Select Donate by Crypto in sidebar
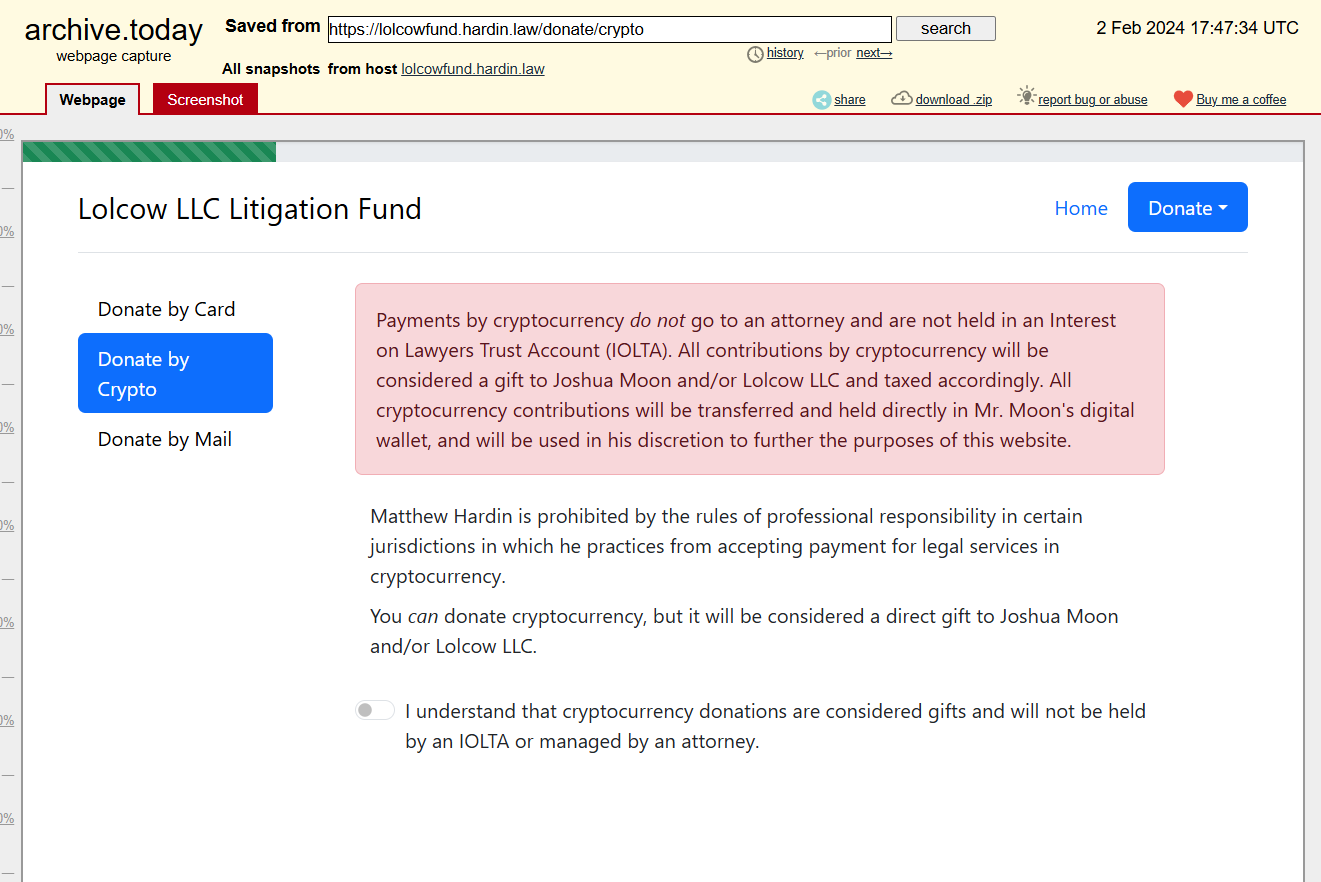 pos(175,373)
